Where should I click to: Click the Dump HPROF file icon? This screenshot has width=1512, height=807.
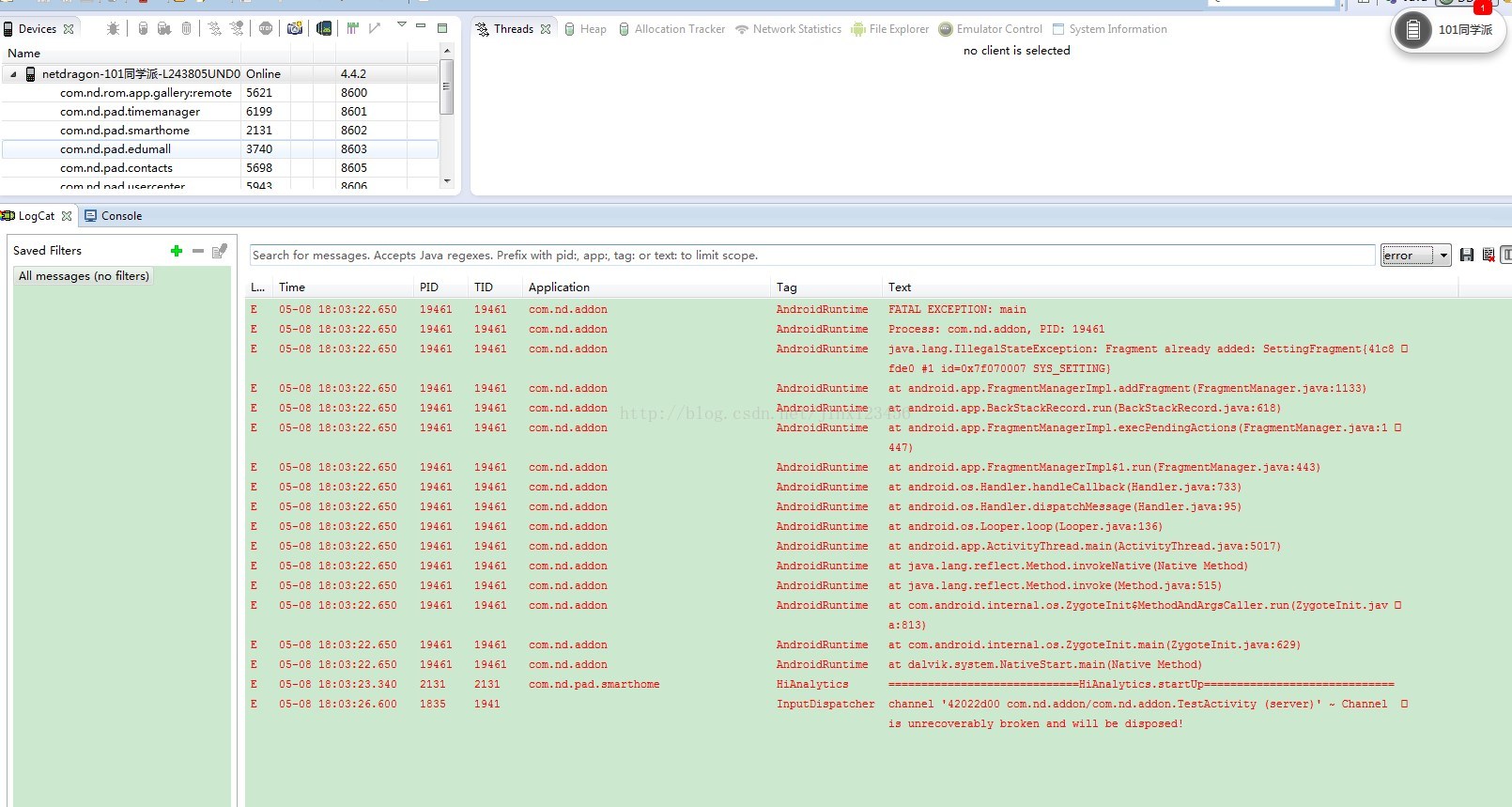point(164,28)
